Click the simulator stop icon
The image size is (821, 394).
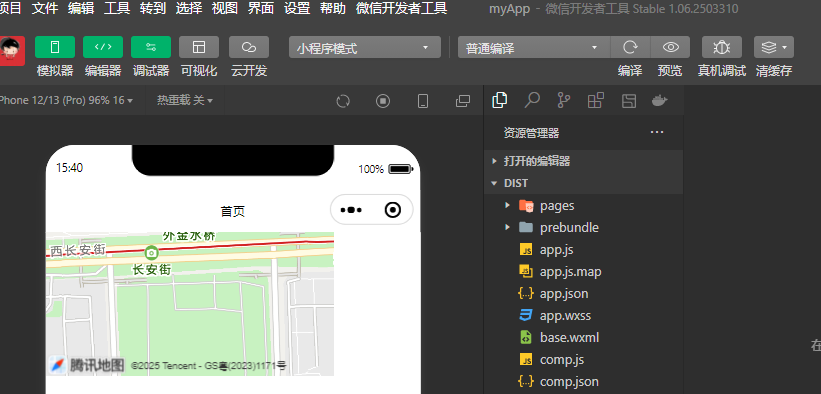pos(383,101)
